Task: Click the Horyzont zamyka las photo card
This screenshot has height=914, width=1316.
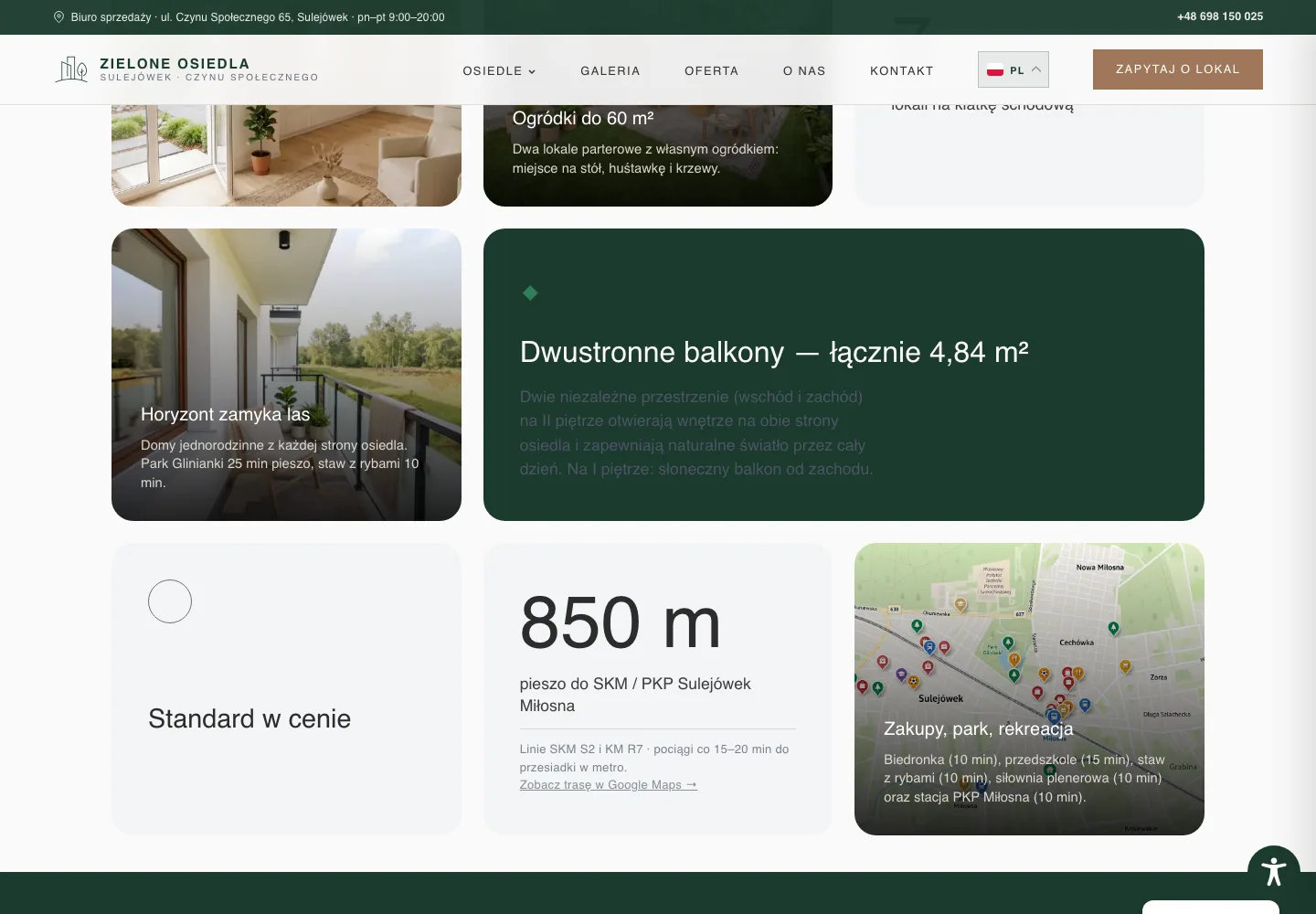Action: pos(286,375)
